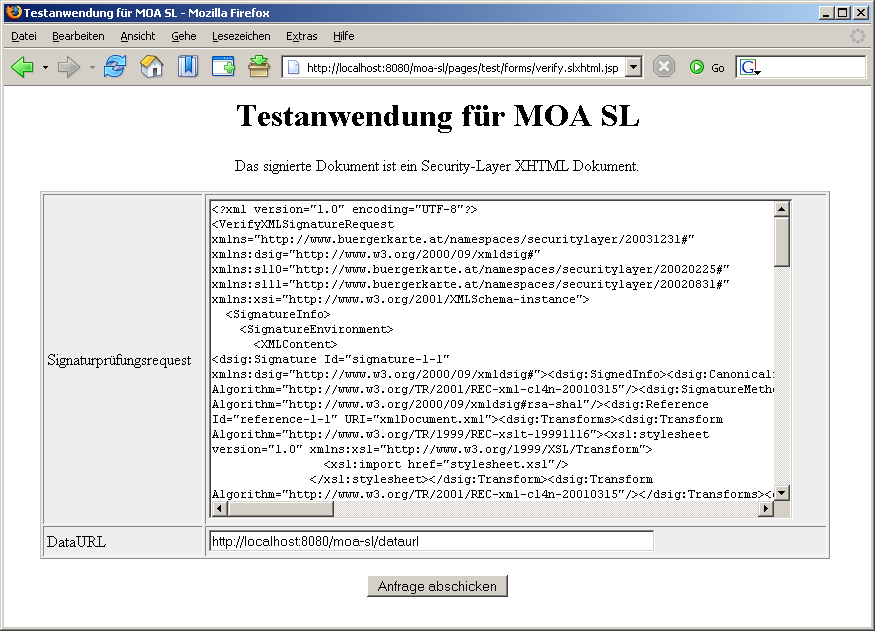
Task: Click the grey Forward arrow button
Action: click(x=68, y=68)
